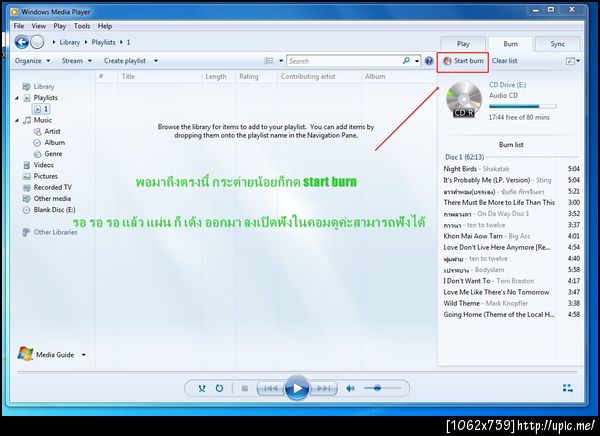This screenshot has width=600, height=436.
Task: Select Blank Disc (E:) in navigation pane
Action: click(x=49, y=210)
